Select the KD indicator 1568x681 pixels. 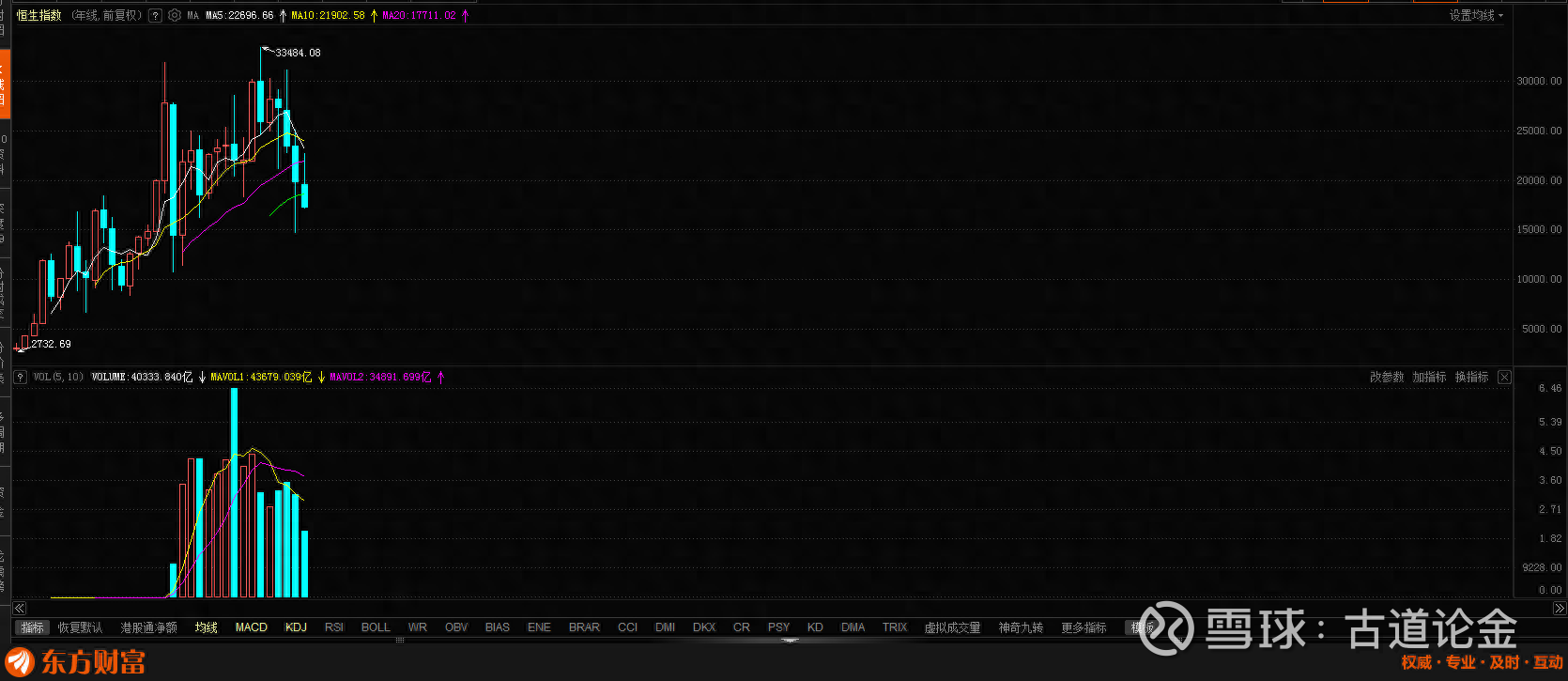815,627
